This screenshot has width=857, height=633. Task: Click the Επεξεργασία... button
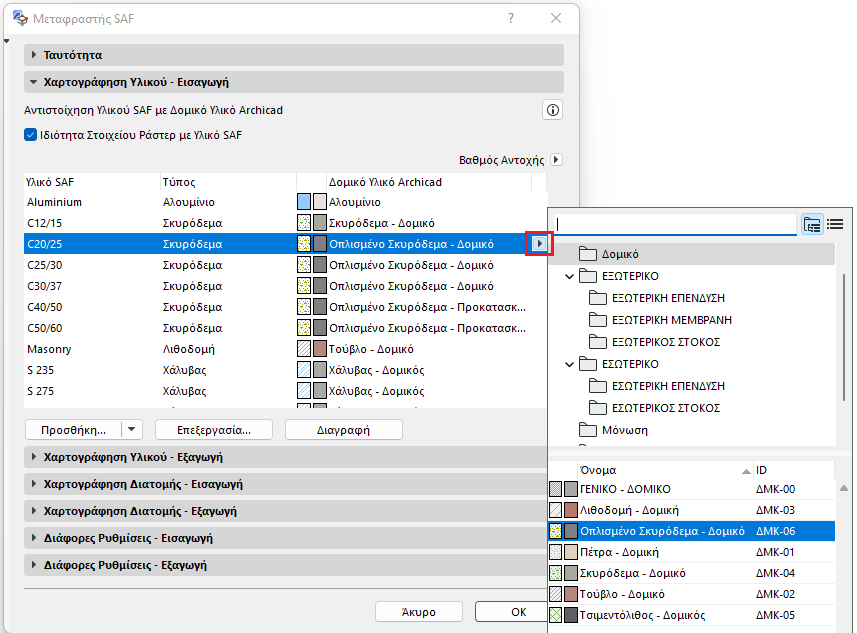[214, 430]
